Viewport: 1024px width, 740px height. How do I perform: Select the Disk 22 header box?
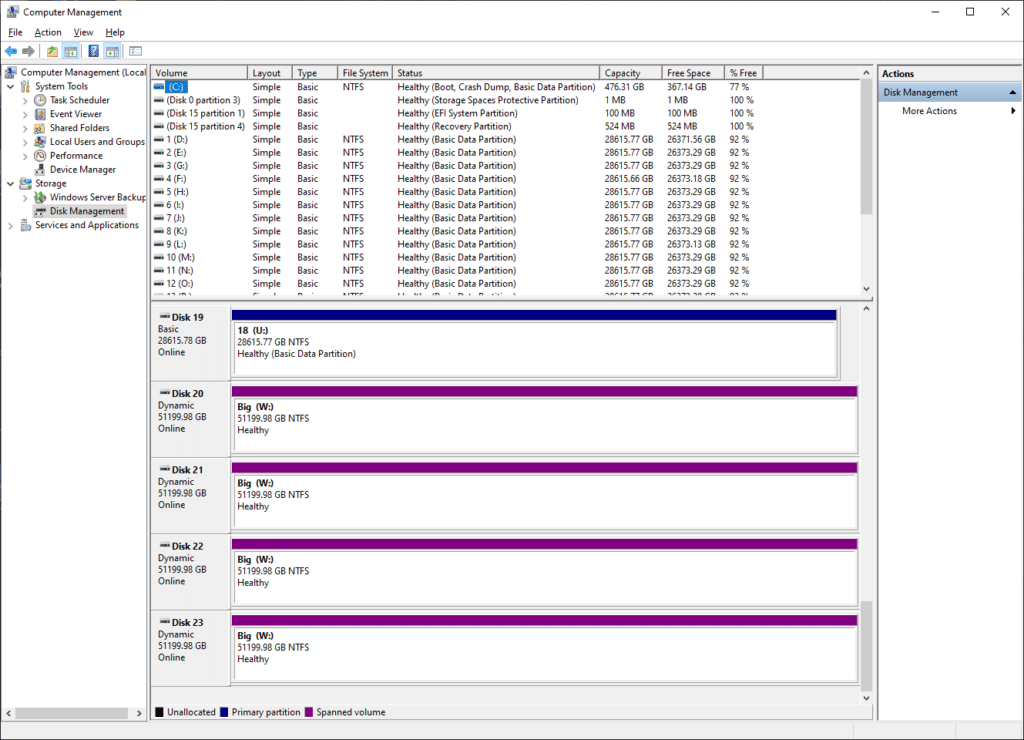[x=190, y=572]
